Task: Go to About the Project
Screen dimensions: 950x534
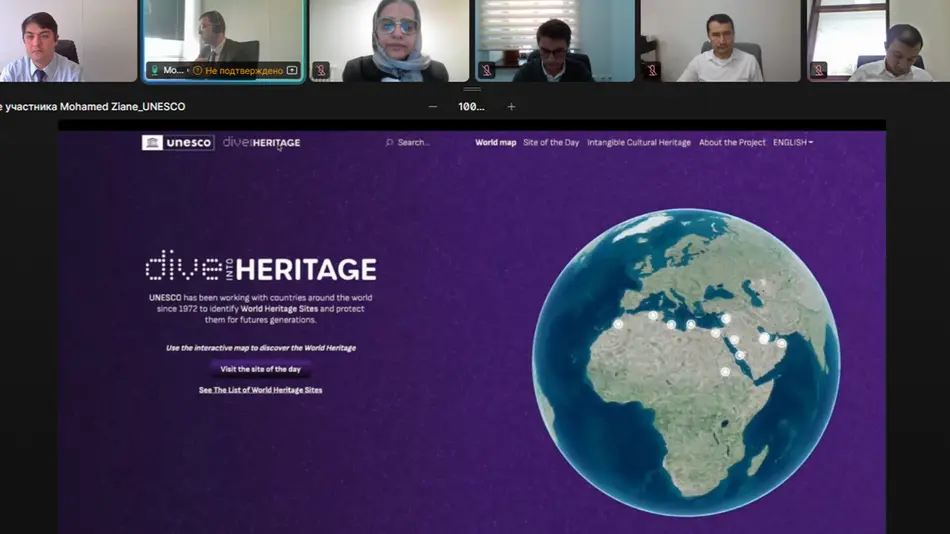Action: pyautogui.click(x=732, y=143)
